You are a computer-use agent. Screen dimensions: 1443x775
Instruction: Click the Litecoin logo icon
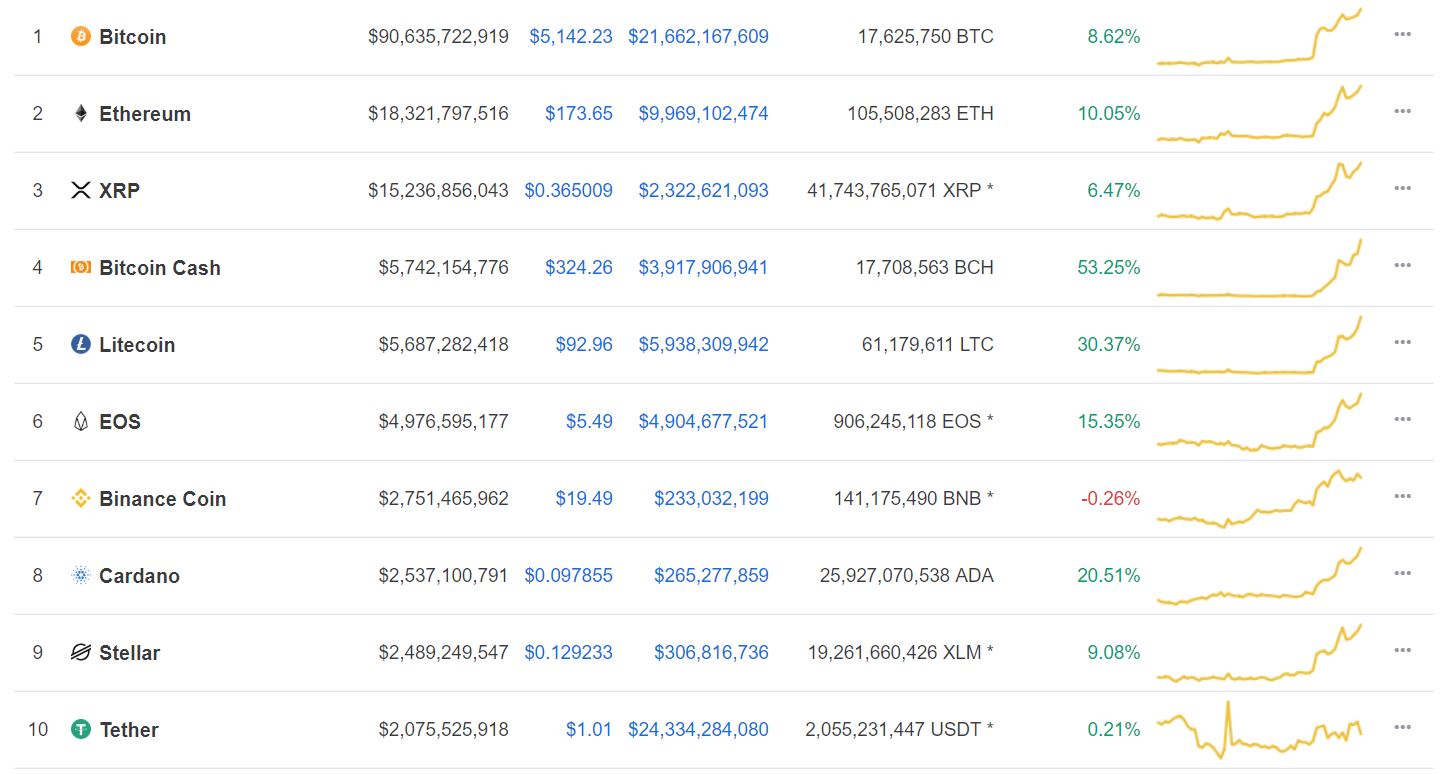point(81,344)
